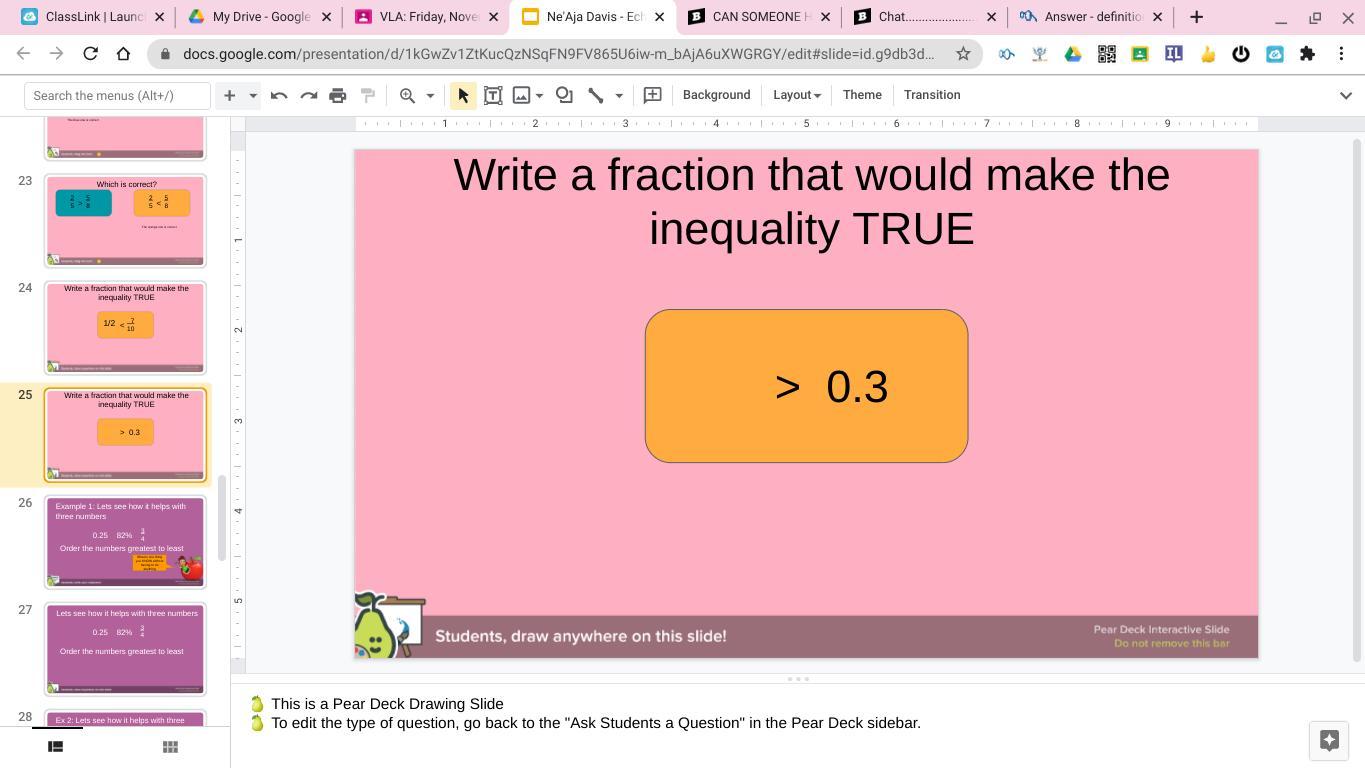This screenshot has width=1365, height=768.
Task: Click the browser Back arrow
Action: tap(23, 54)
